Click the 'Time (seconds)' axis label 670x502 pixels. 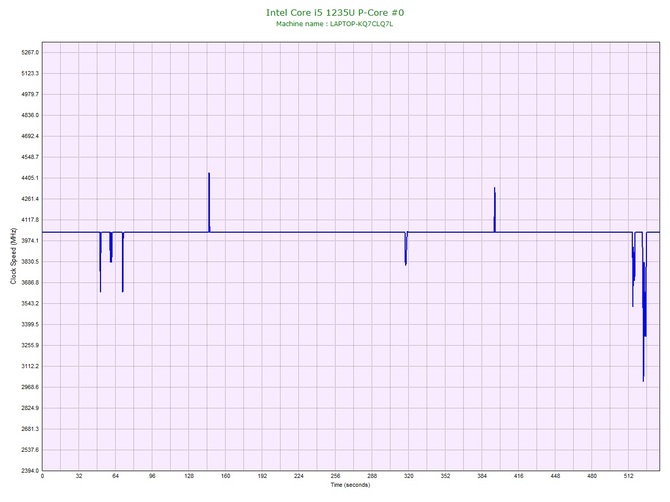(350, 484)
